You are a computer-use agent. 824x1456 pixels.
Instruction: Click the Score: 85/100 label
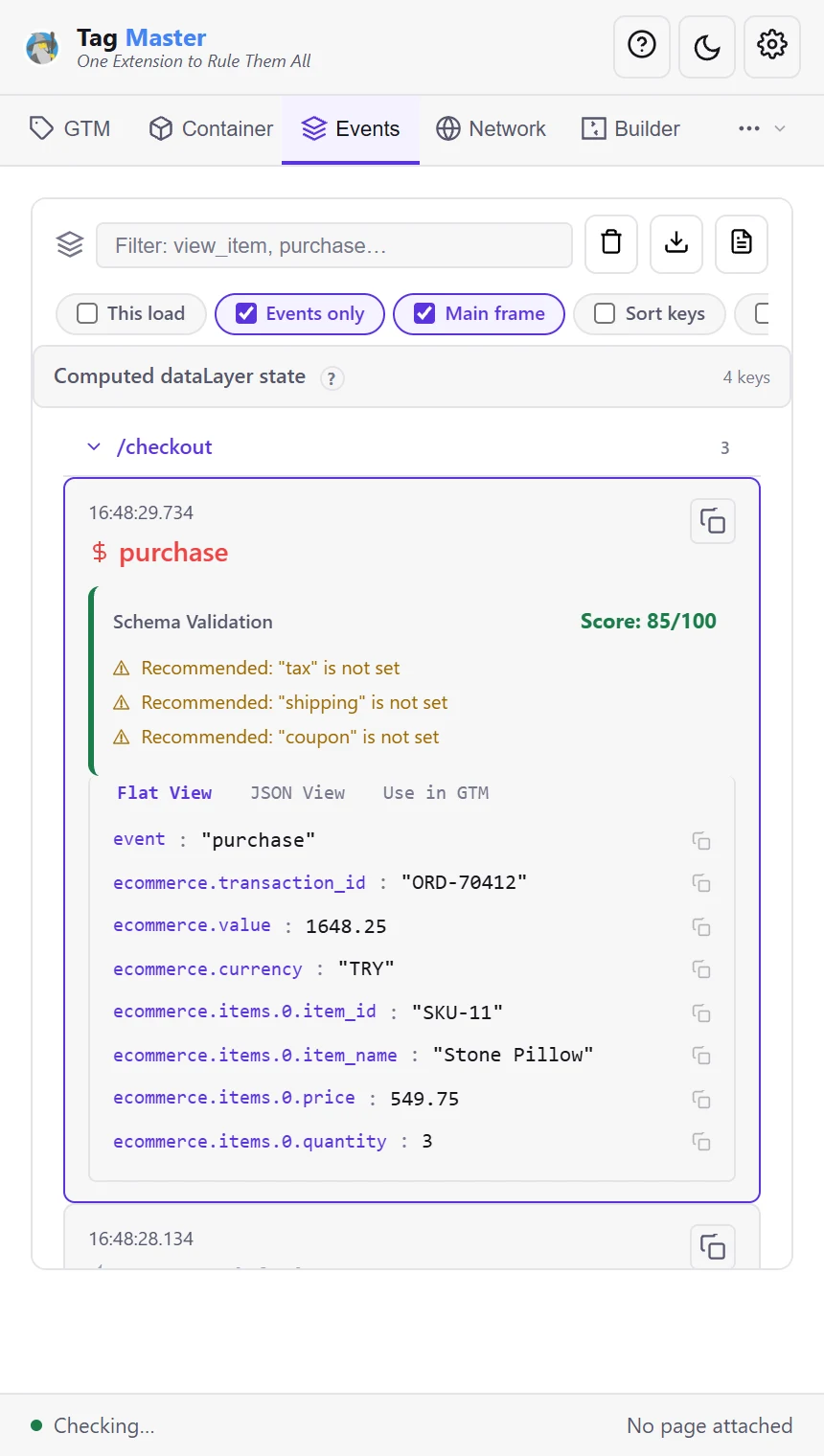(649, 621)
